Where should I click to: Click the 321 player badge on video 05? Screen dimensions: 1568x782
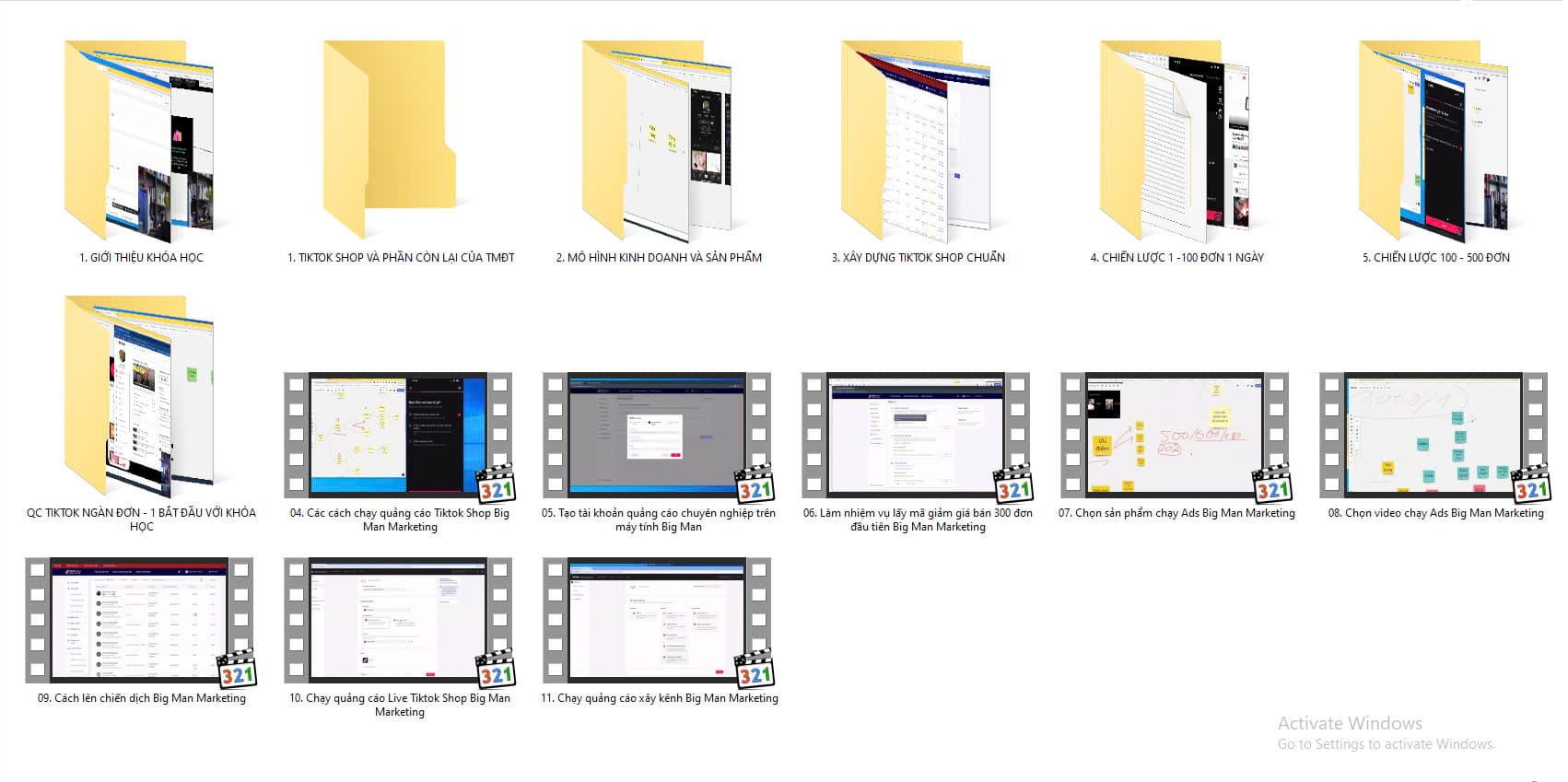755,484
